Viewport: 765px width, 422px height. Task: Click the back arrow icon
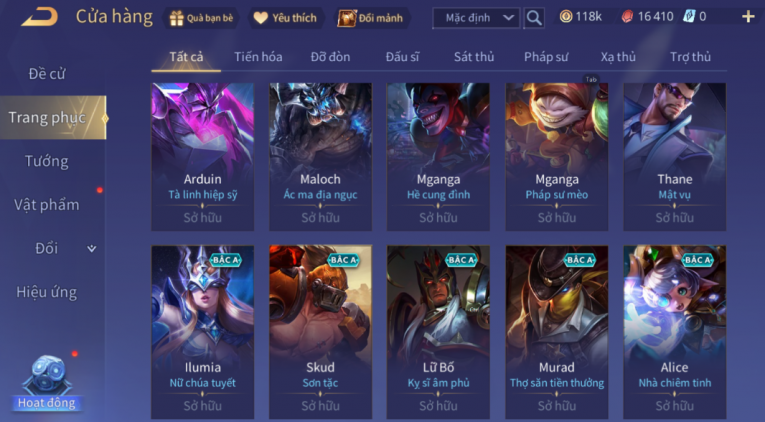pyautogui.click(x=40, y=18)
